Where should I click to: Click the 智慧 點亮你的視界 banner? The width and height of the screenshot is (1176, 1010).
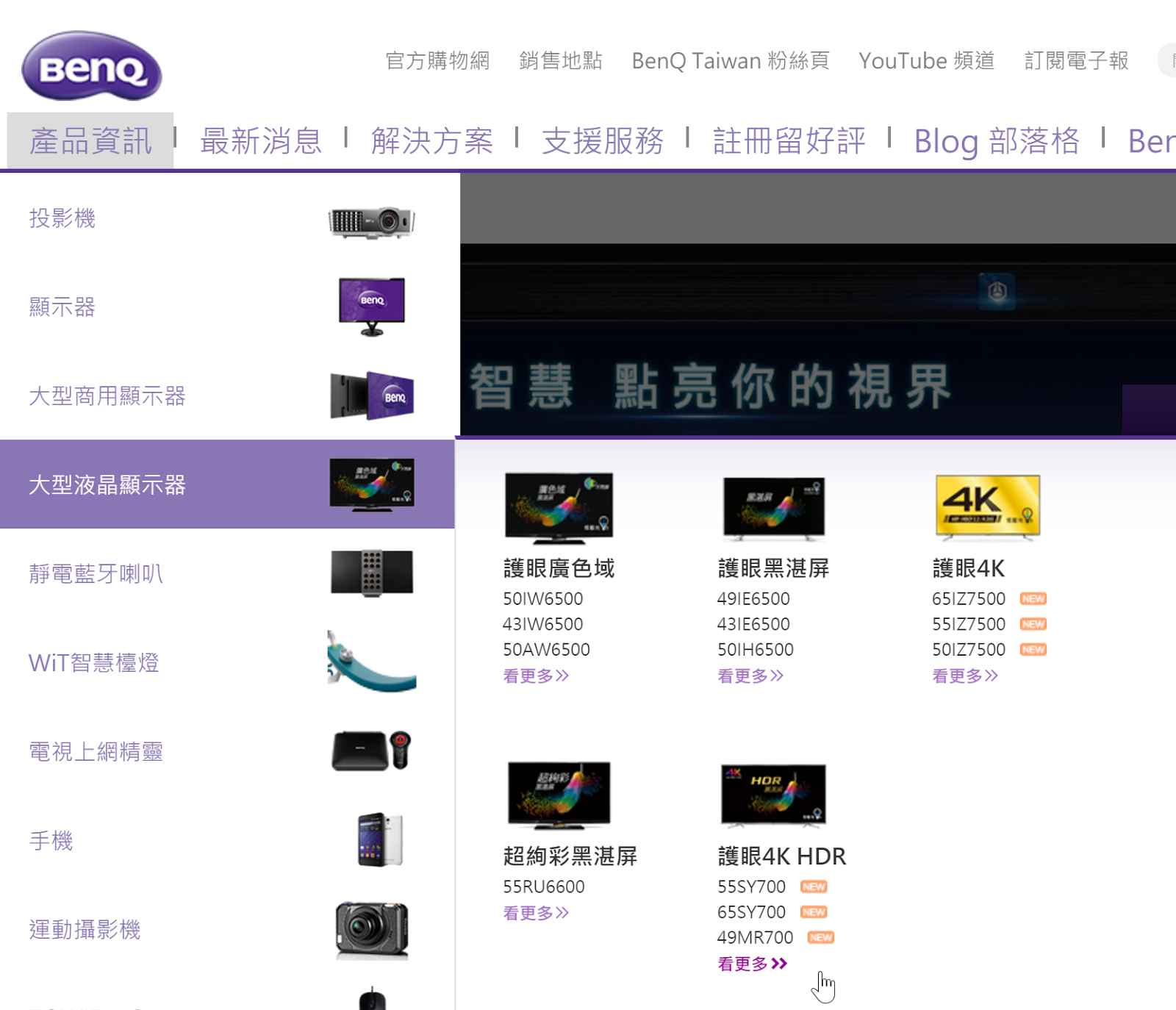click(818, 340)
